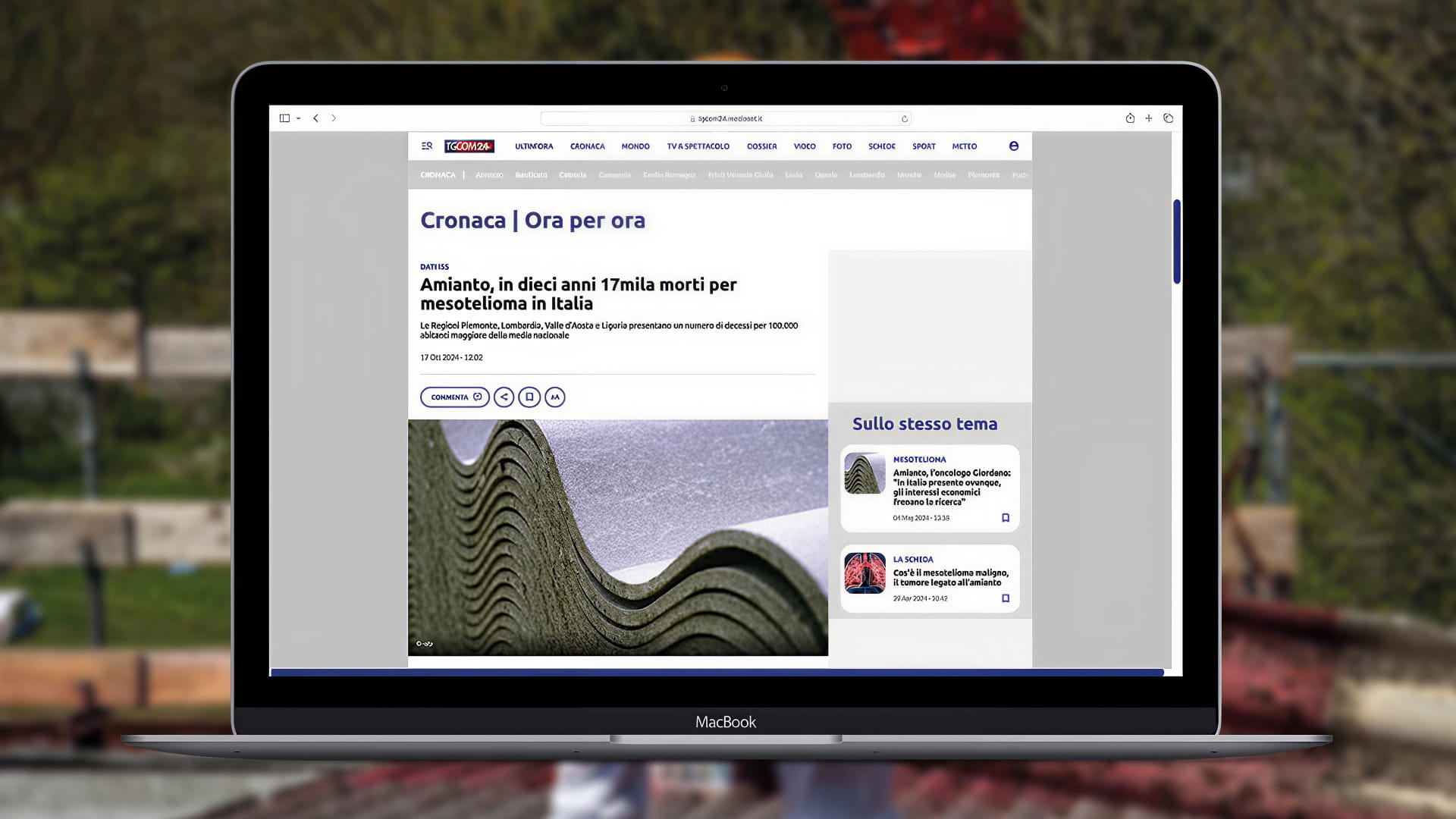Viewport: 1456px width, 819px height.
Task: Click the text size AA icon
Action: [x=555, y=397]
